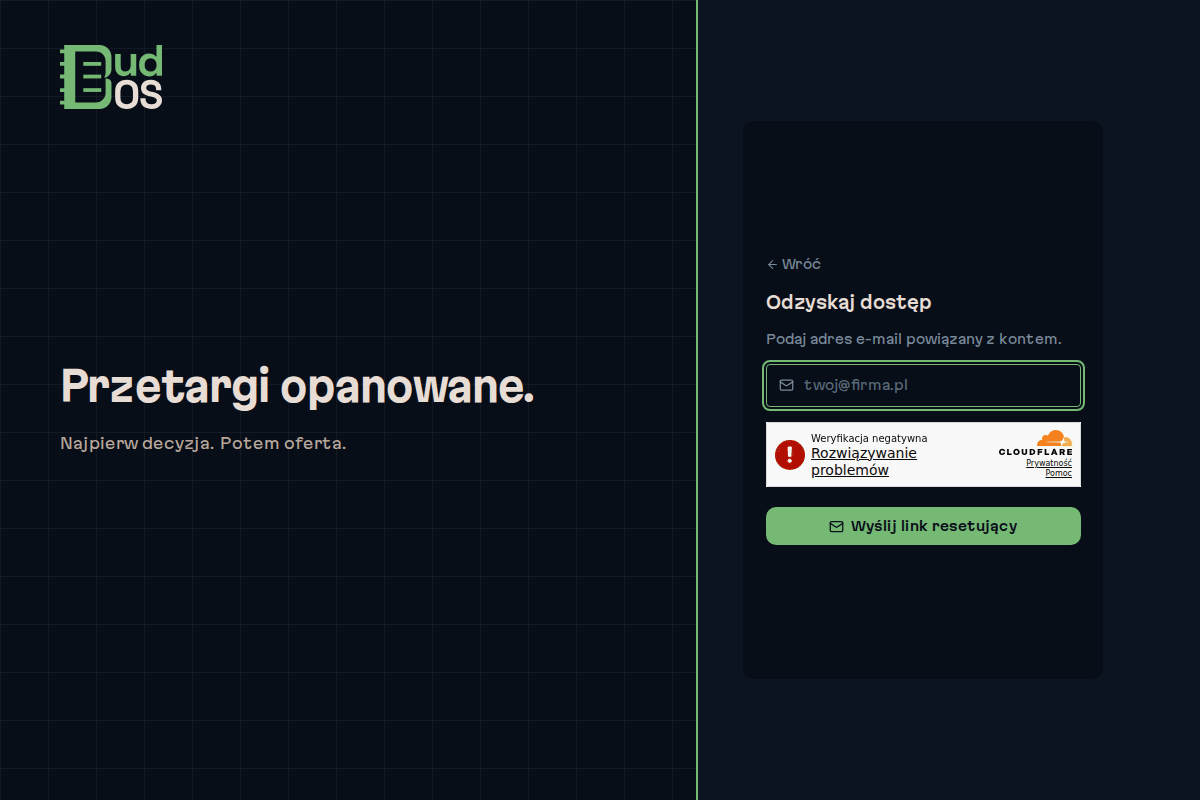Click the envelope icon in email field
The image size is (1200, 800).
[x=786, y=385]
